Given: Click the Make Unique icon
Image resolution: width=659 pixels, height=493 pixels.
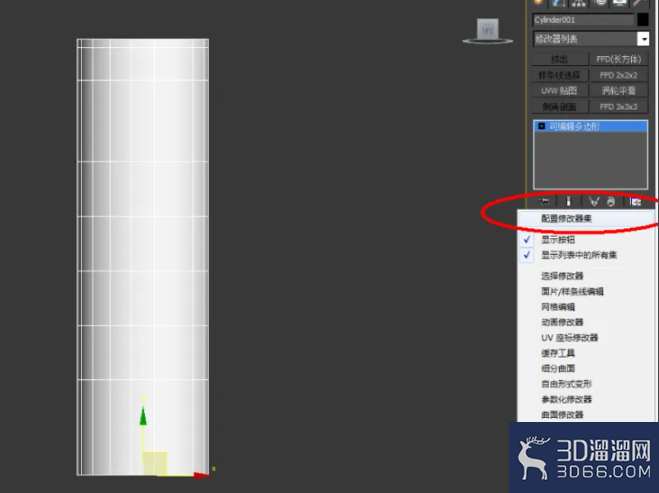Looking at the screenshot, I should coord(593,202).
